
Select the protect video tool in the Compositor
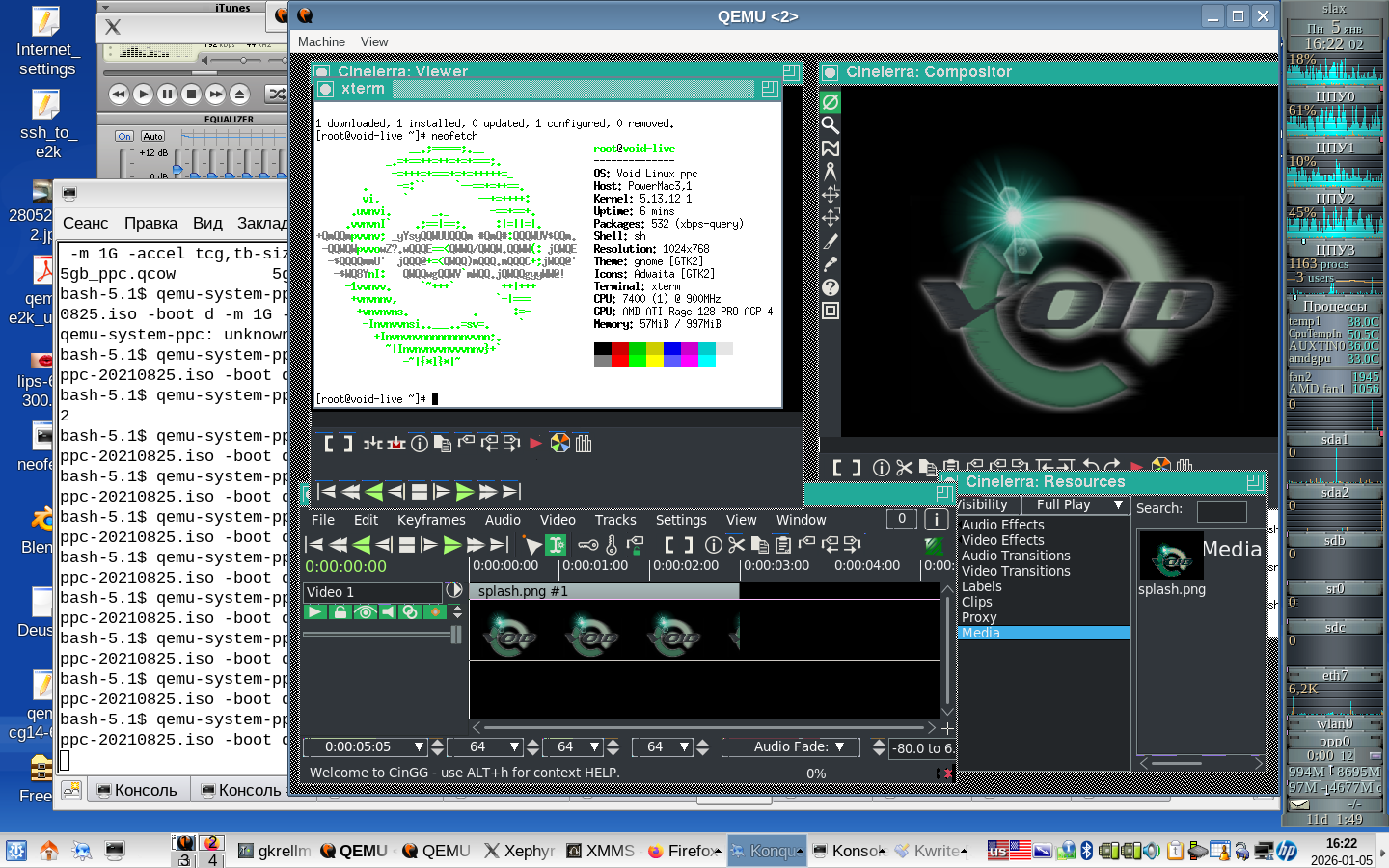coord(831,102)
